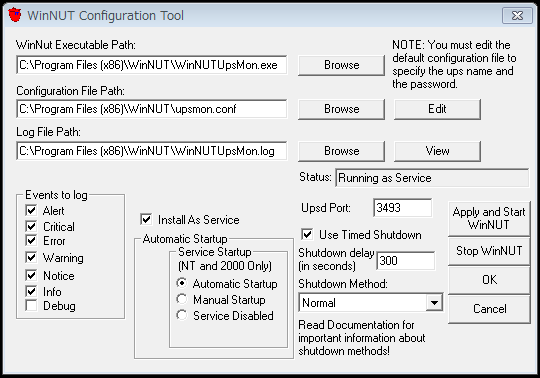
Task: Toggle the Alert event checkbox
Action: (x=31, y=210)
